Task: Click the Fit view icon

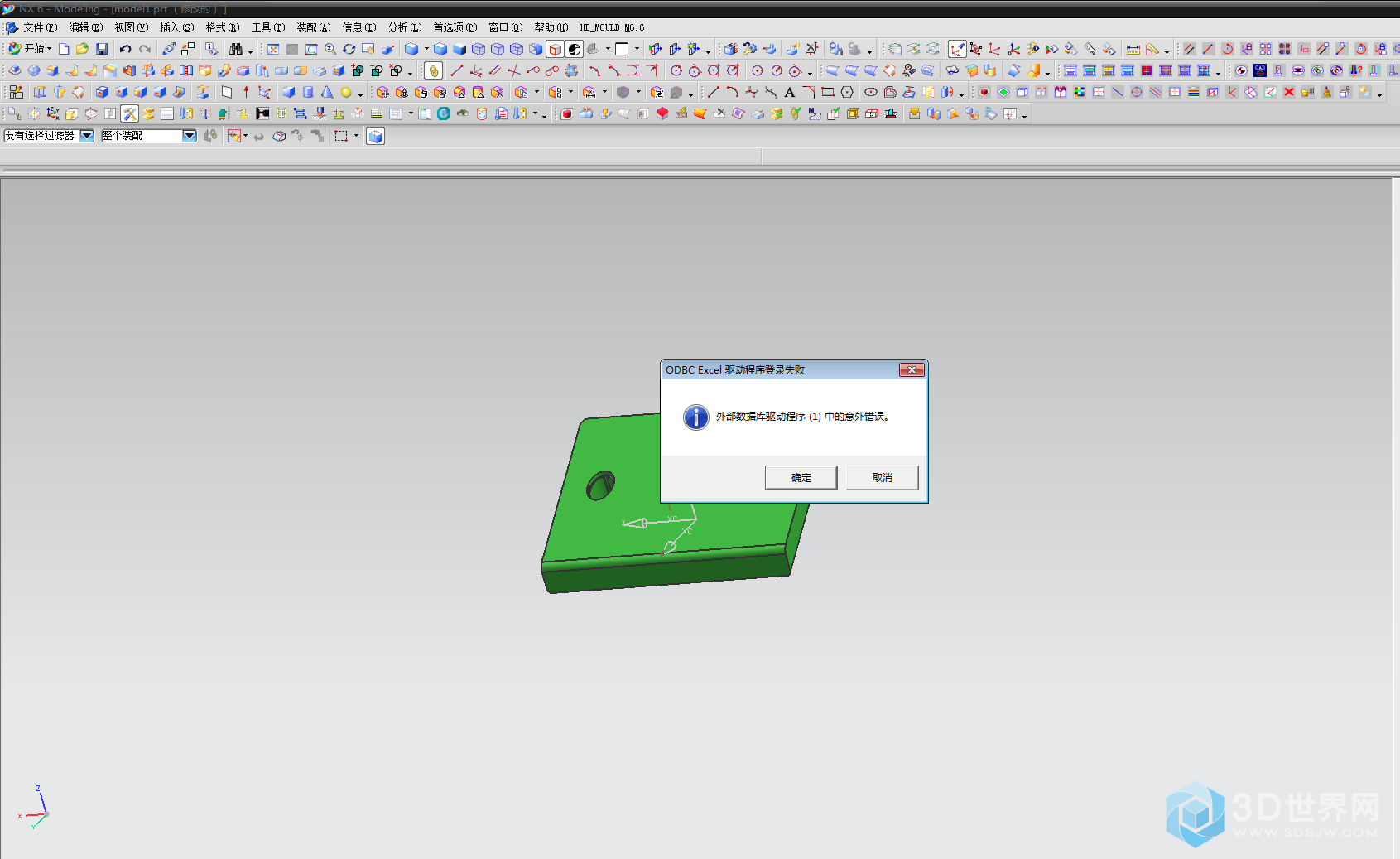Action: click(273, 49)
